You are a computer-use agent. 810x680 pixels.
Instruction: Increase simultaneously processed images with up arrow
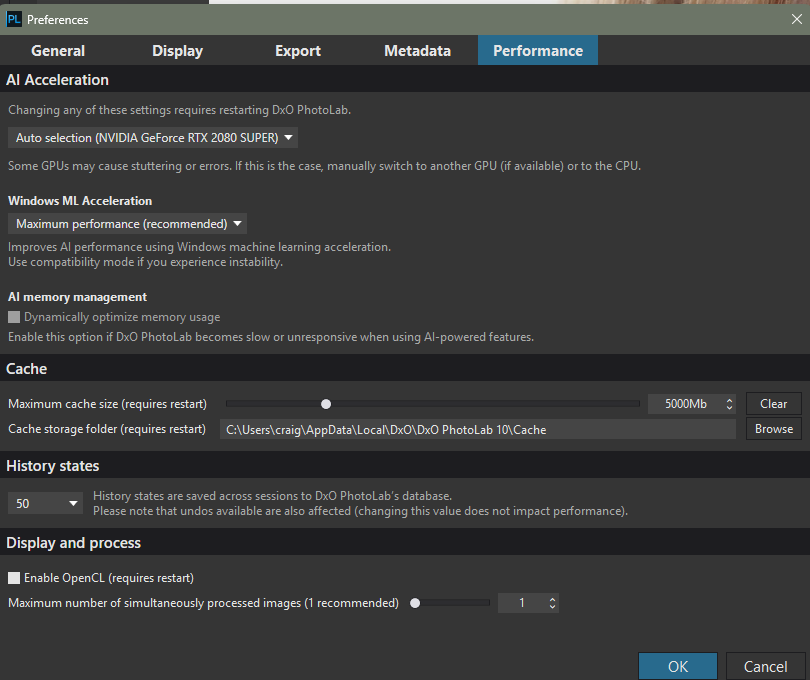tap(552, 599)
